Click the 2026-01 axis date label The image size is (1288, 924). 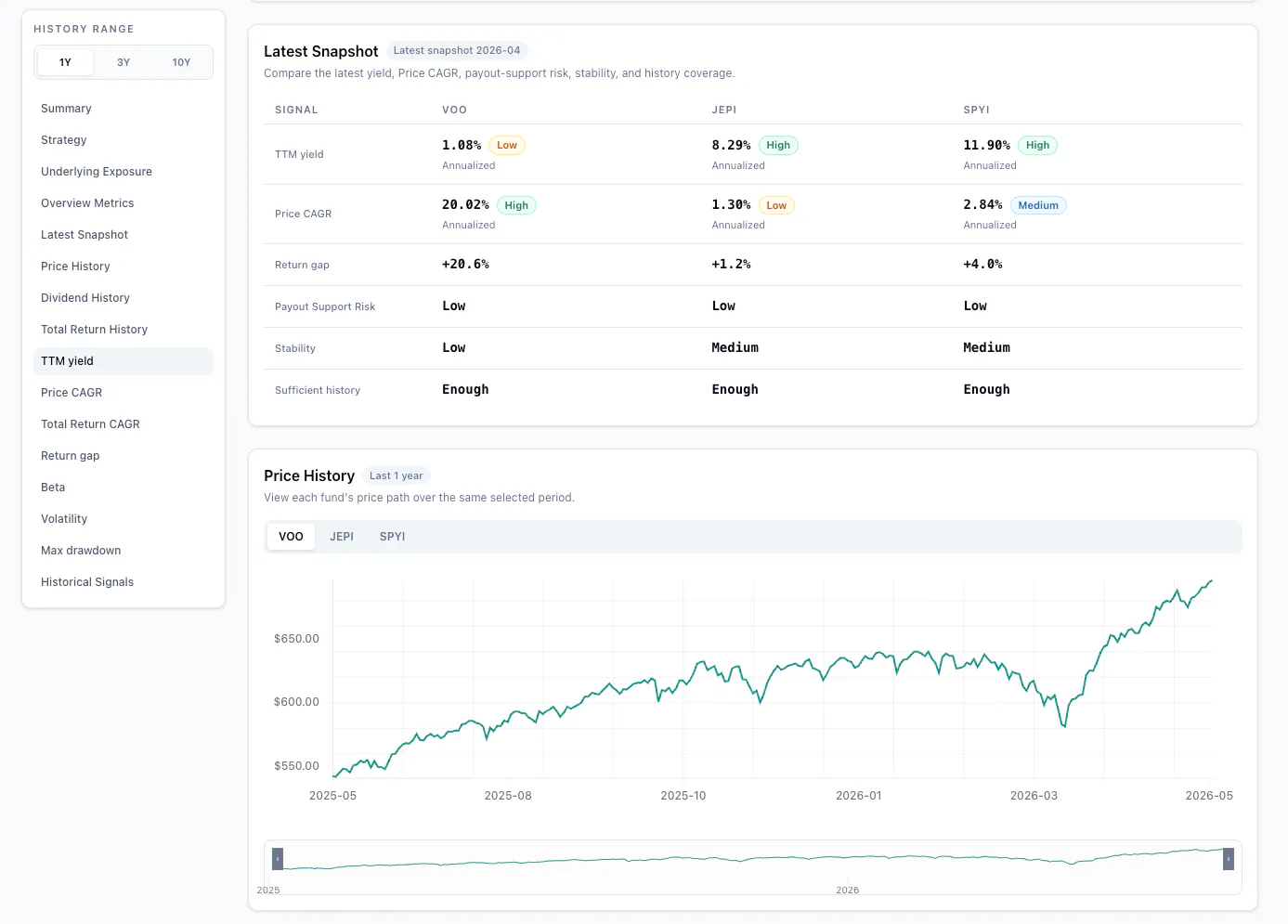pos(859,796)
